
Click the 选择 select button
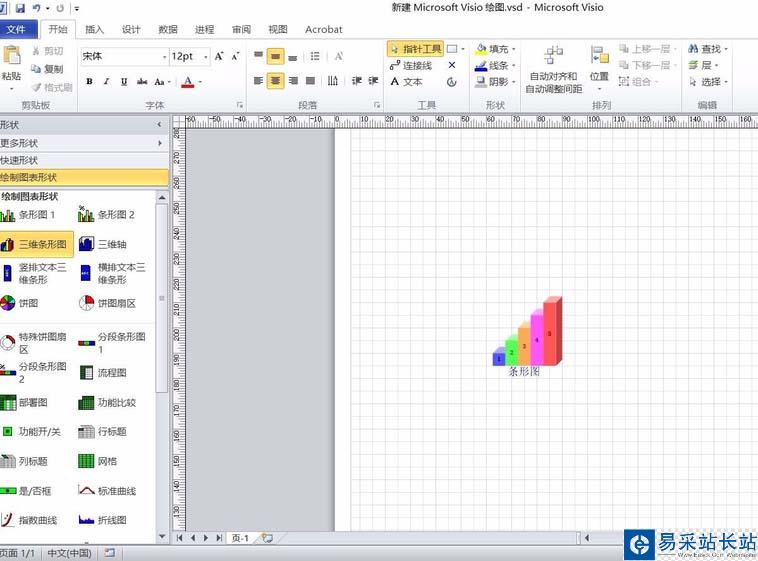(708, 82)
